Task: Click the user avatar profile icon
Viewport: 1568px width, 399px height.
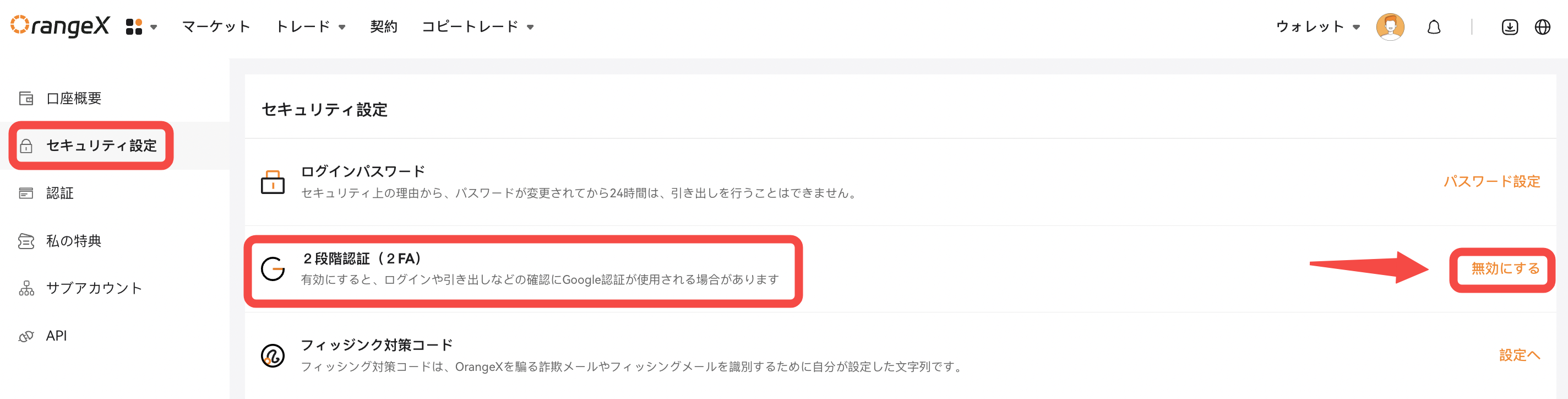Action: 1390,27
